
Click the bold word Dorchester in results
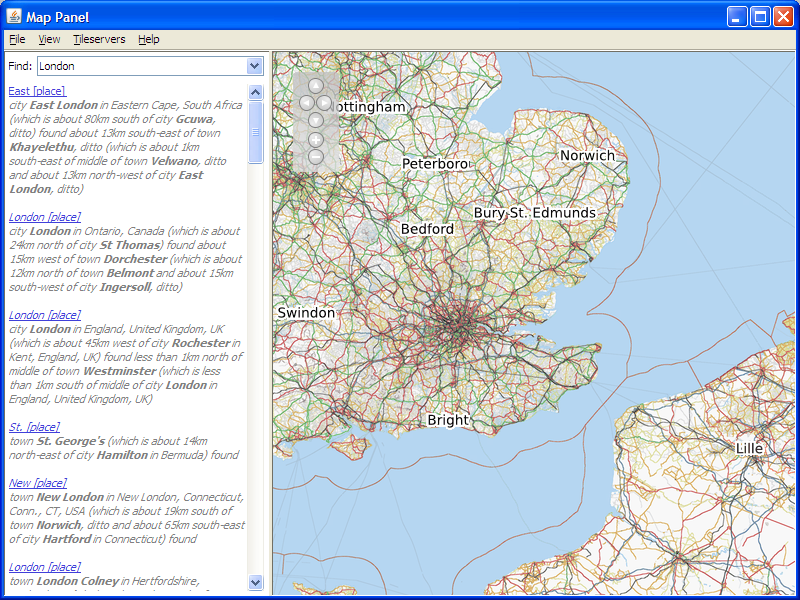[x=136, y=259]
